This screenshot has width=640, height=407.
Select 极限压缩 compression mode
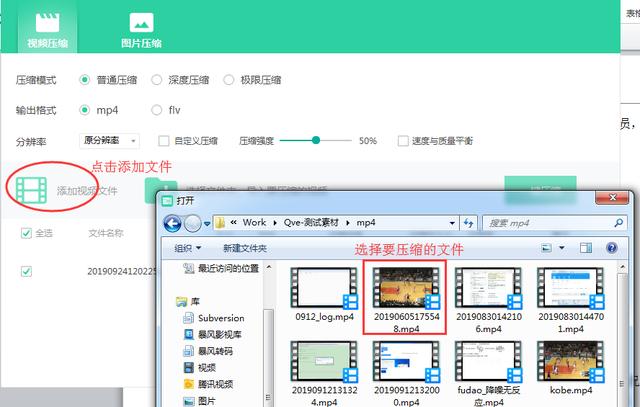[x=230, y=80]
